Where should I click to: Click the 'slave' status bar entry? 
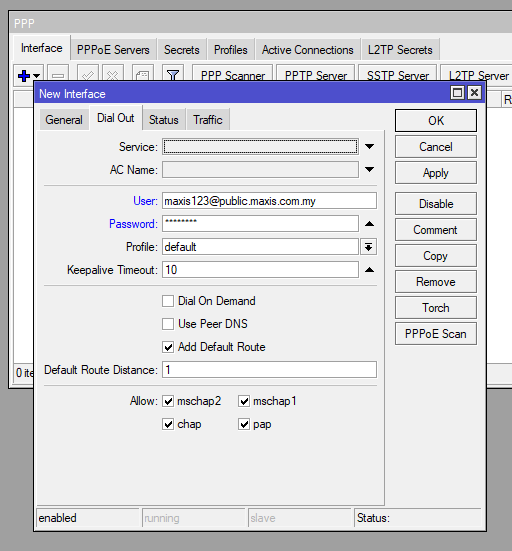coord(300,518)
